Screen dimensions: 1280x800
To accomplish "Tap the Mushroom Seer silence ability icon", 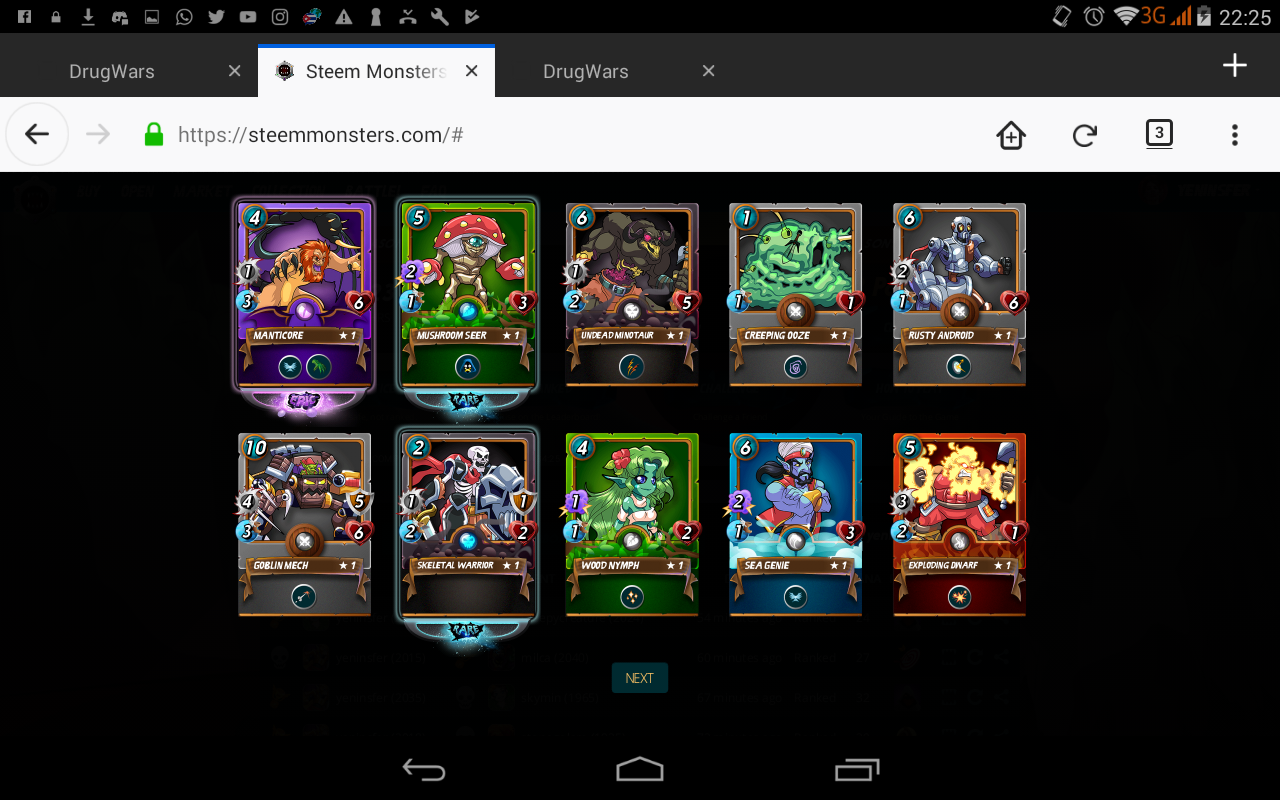I will (x=468, y=367).
